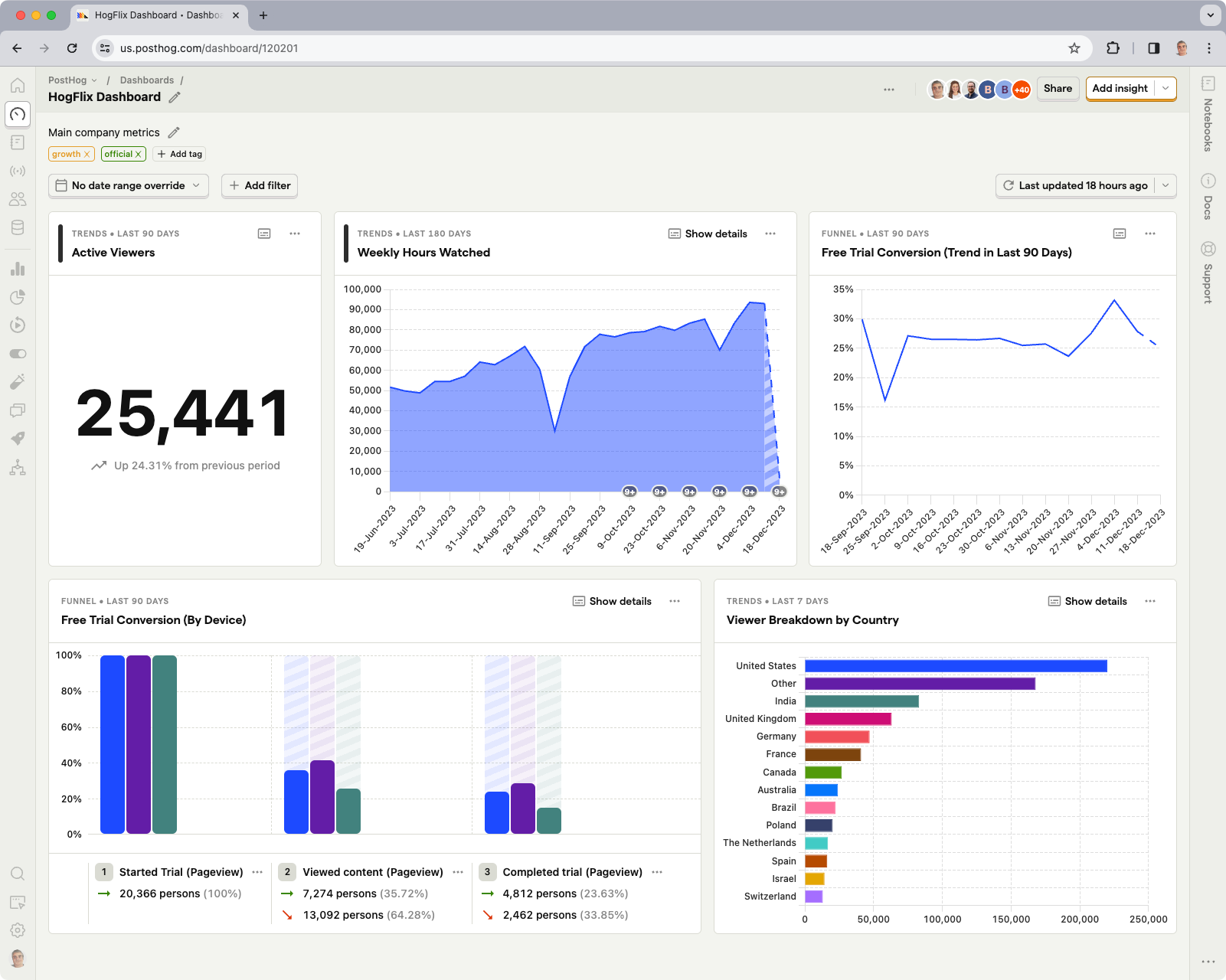This screenshot has width=1226, height=980.
Task: Open the three-dot menu on Weekly Hours Watched
Action: (770, 234)
